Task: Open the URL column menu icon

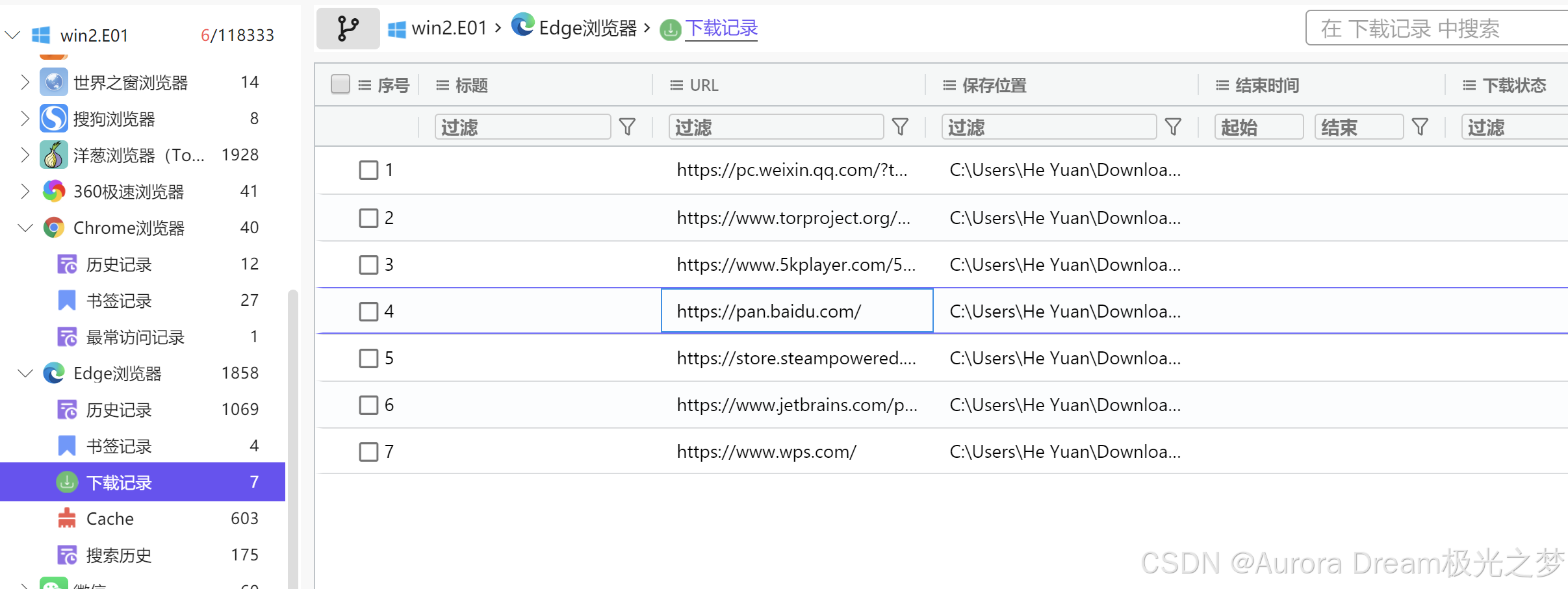Action: pos(676,85)
